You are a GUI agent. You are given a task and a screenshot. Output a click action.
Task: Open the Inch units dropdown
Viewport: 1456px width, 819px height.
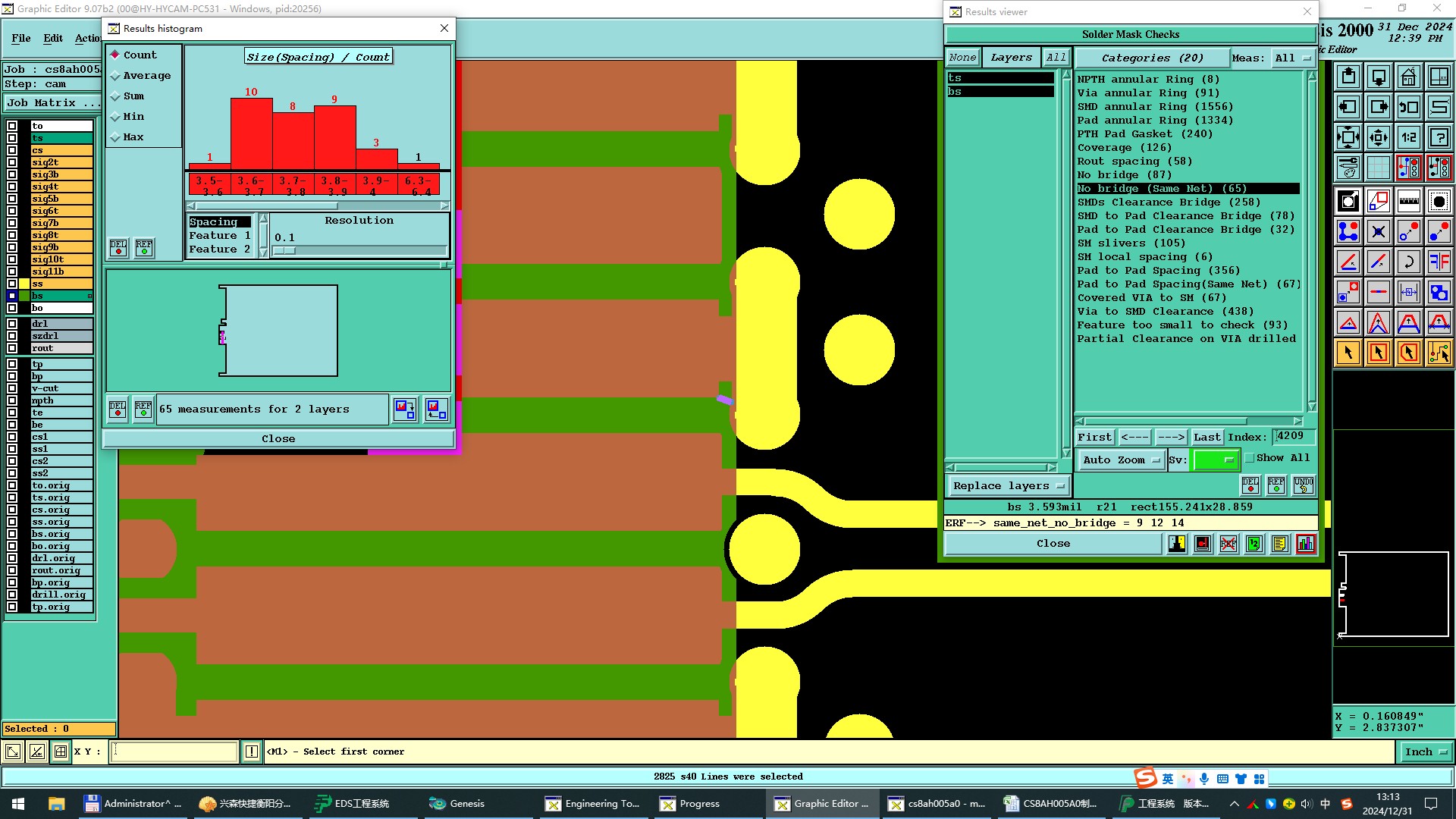coord(1425,752)
